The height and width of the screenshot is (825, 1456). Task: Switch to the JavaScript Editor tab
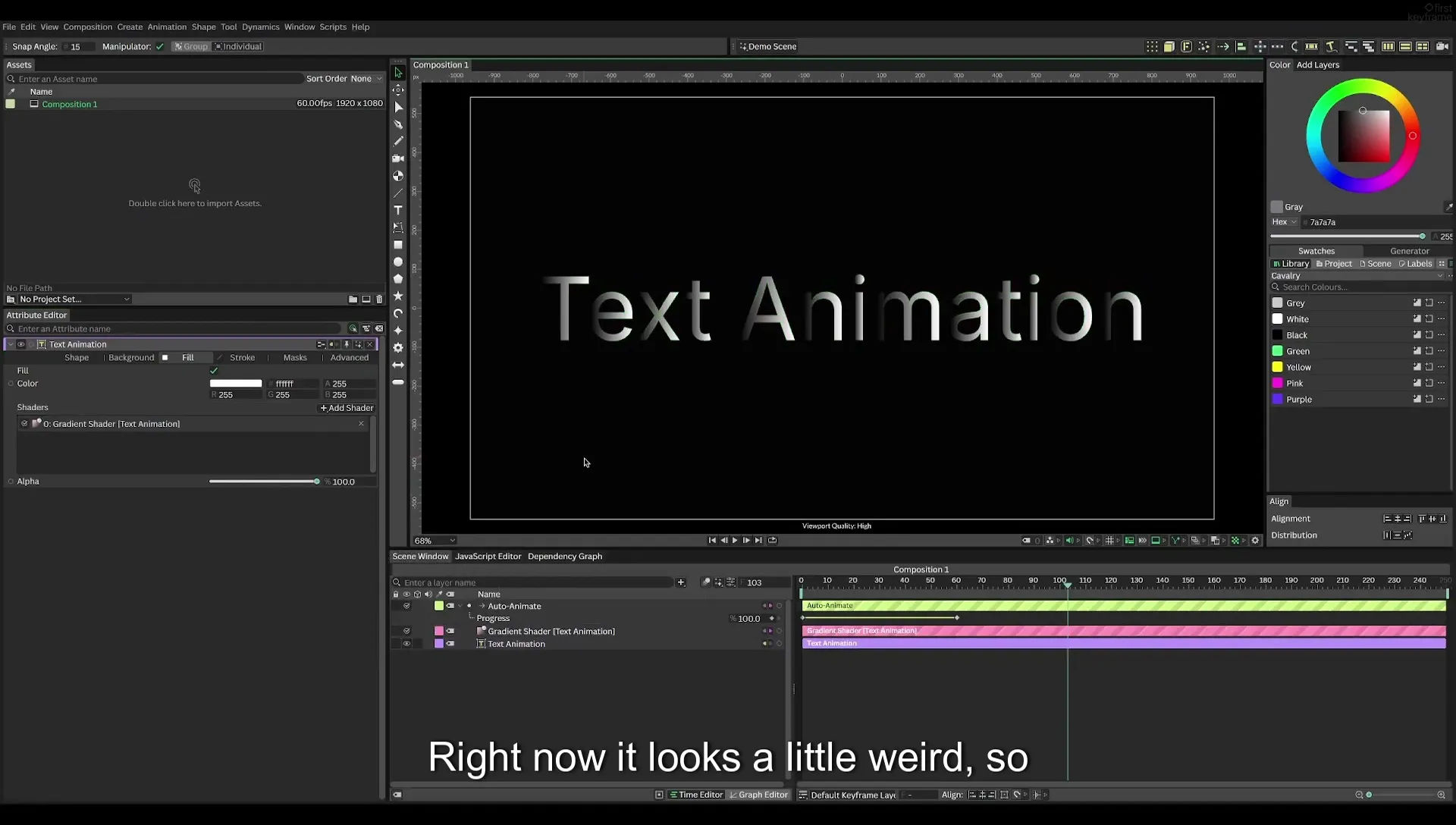coord(488,557)
